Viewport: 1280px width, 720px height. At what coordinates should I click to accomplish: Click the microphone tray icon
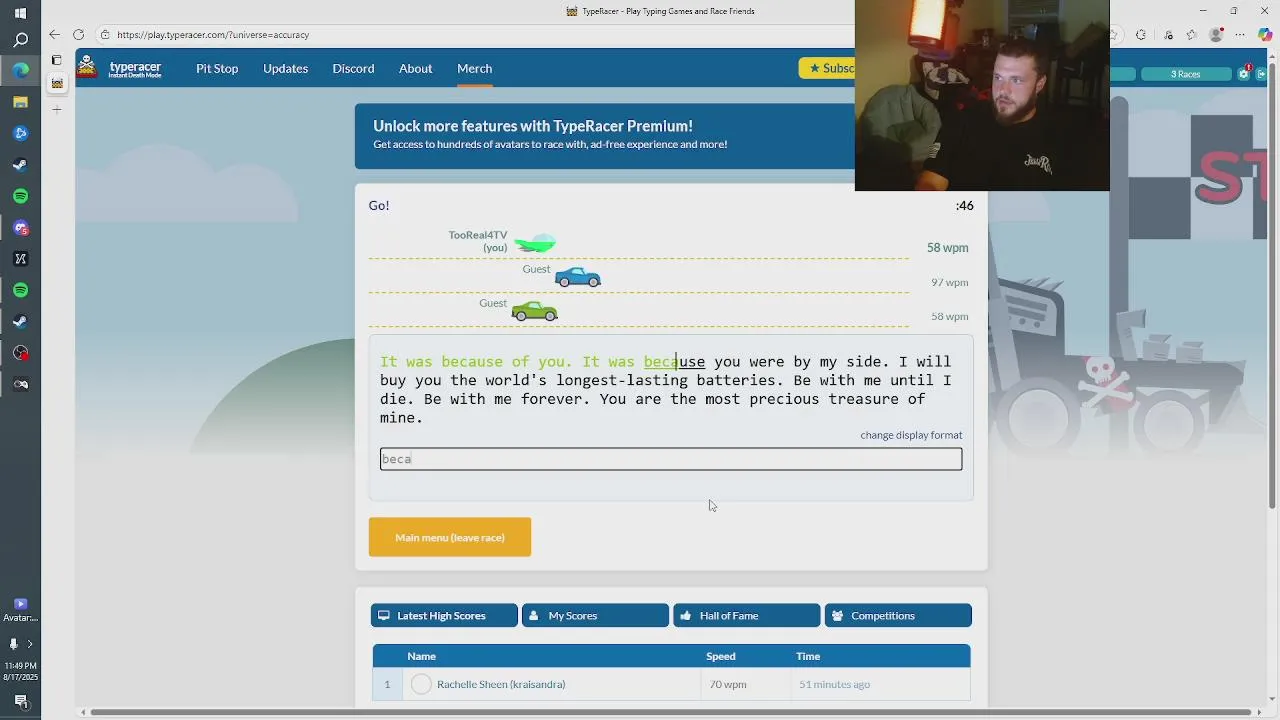click(13, 644)
